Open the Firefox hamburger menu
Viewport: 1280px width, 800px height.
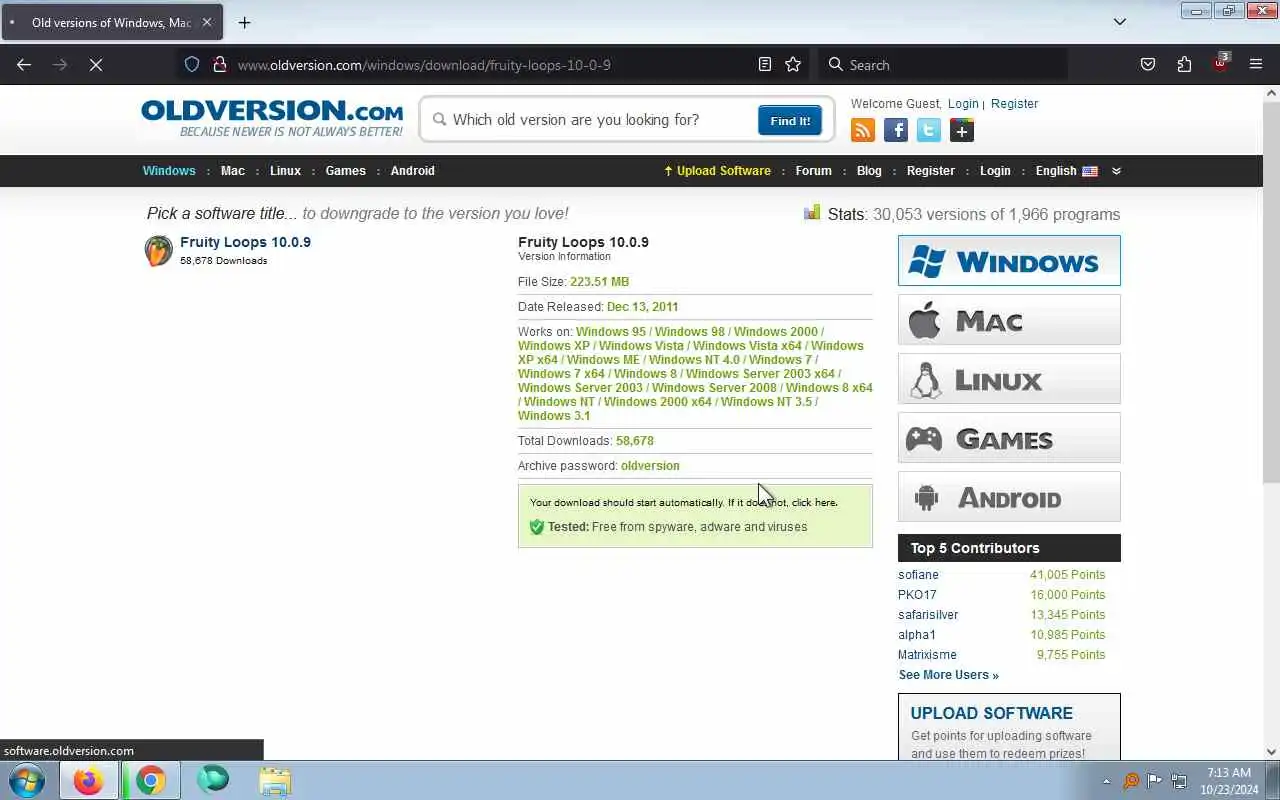(1256, 64)
